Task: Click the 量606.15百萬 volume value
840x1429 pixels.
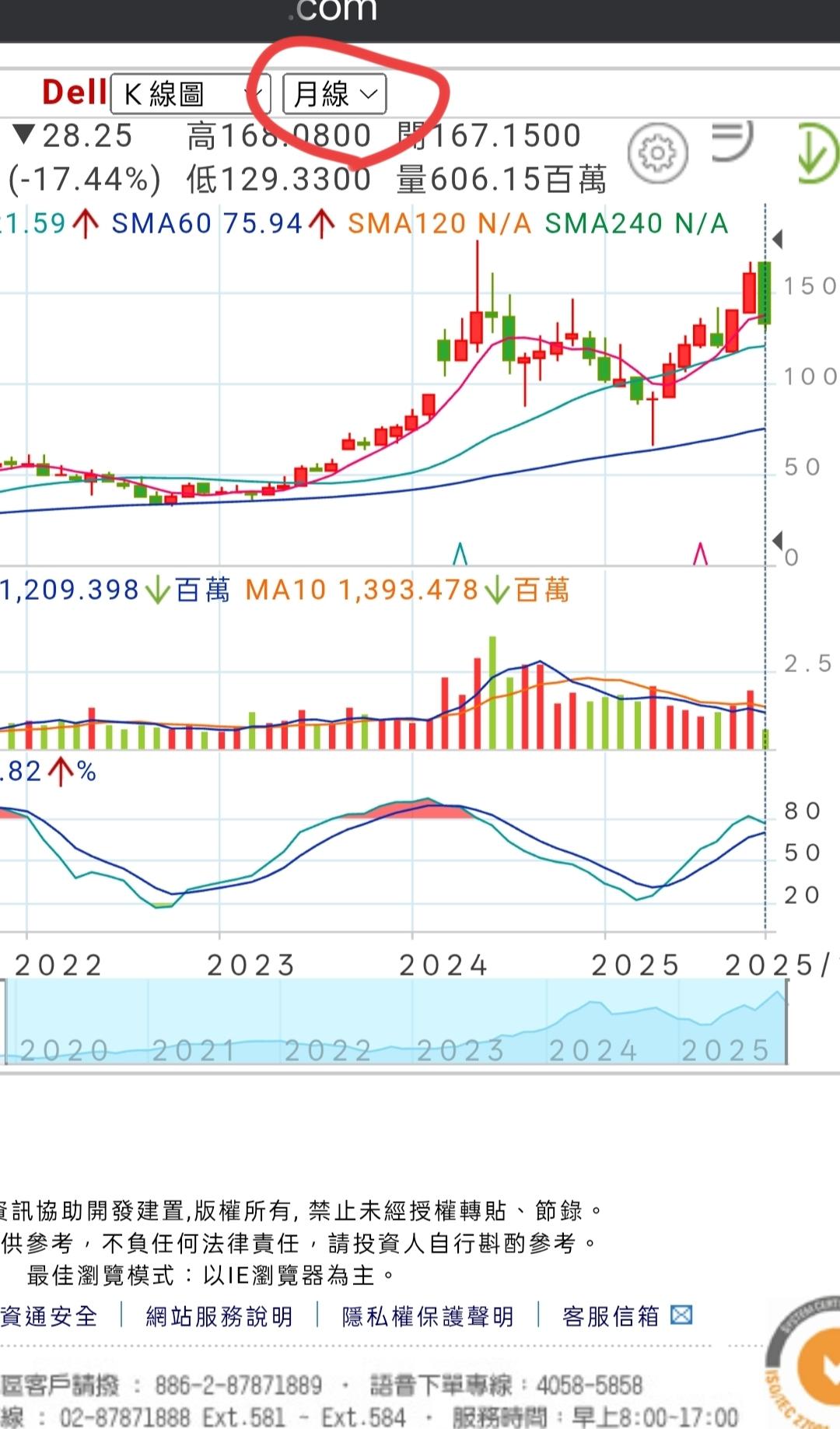Action: point(502,180)
